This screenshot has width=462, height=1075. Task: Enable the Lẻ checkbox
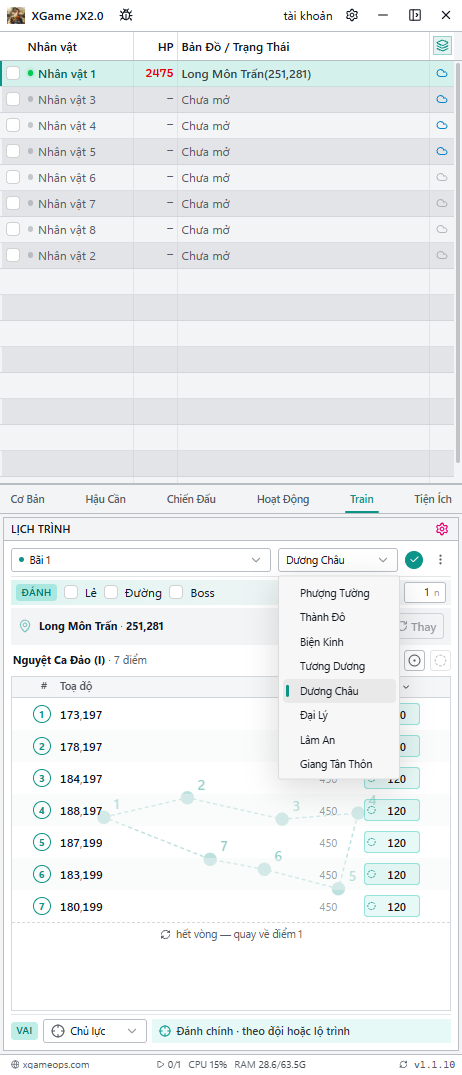pos(71,592)
